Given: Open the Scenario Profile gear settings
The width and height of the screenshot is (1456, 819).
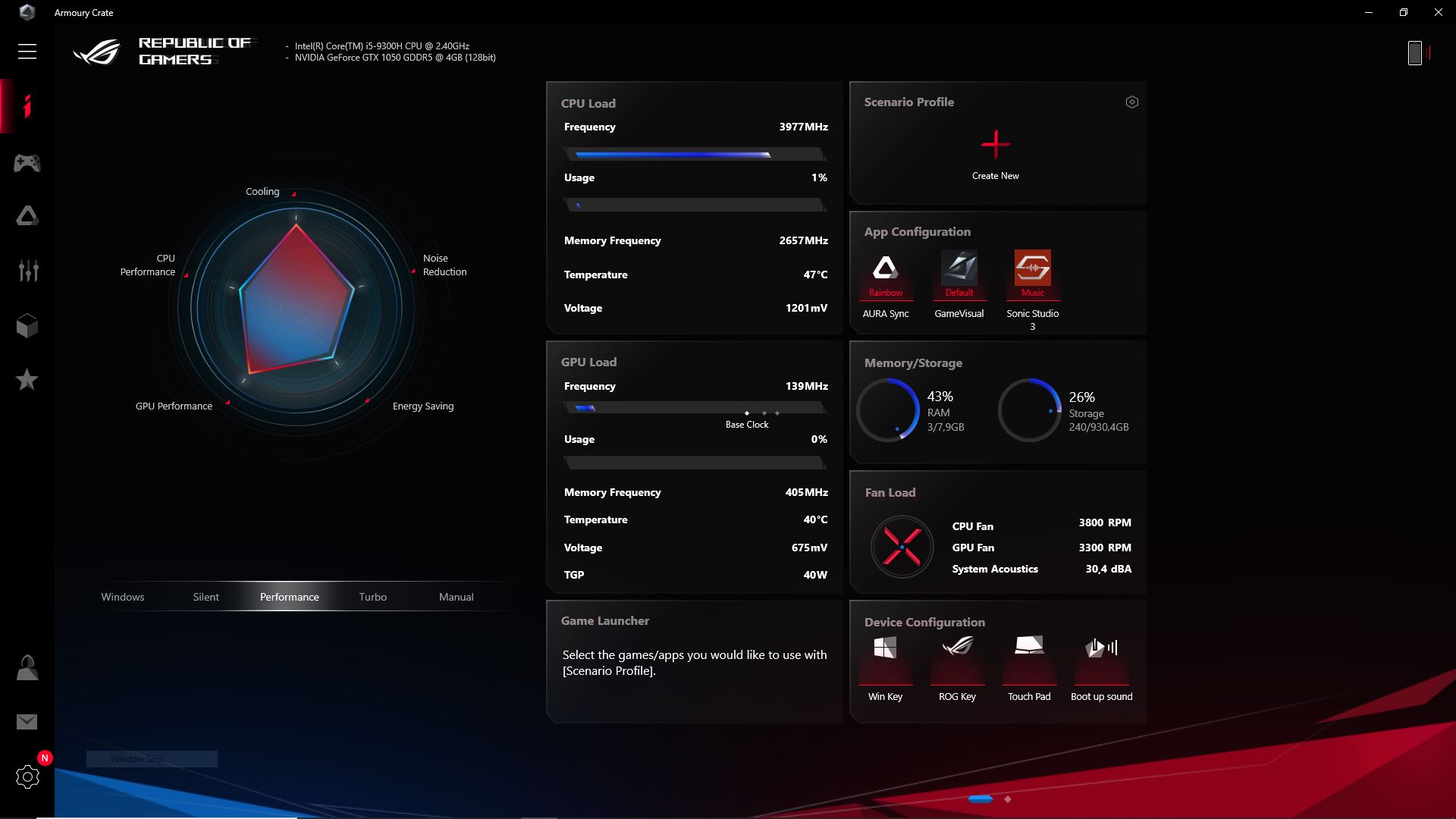Looking at the screenshot, I should coord(1131,101).
